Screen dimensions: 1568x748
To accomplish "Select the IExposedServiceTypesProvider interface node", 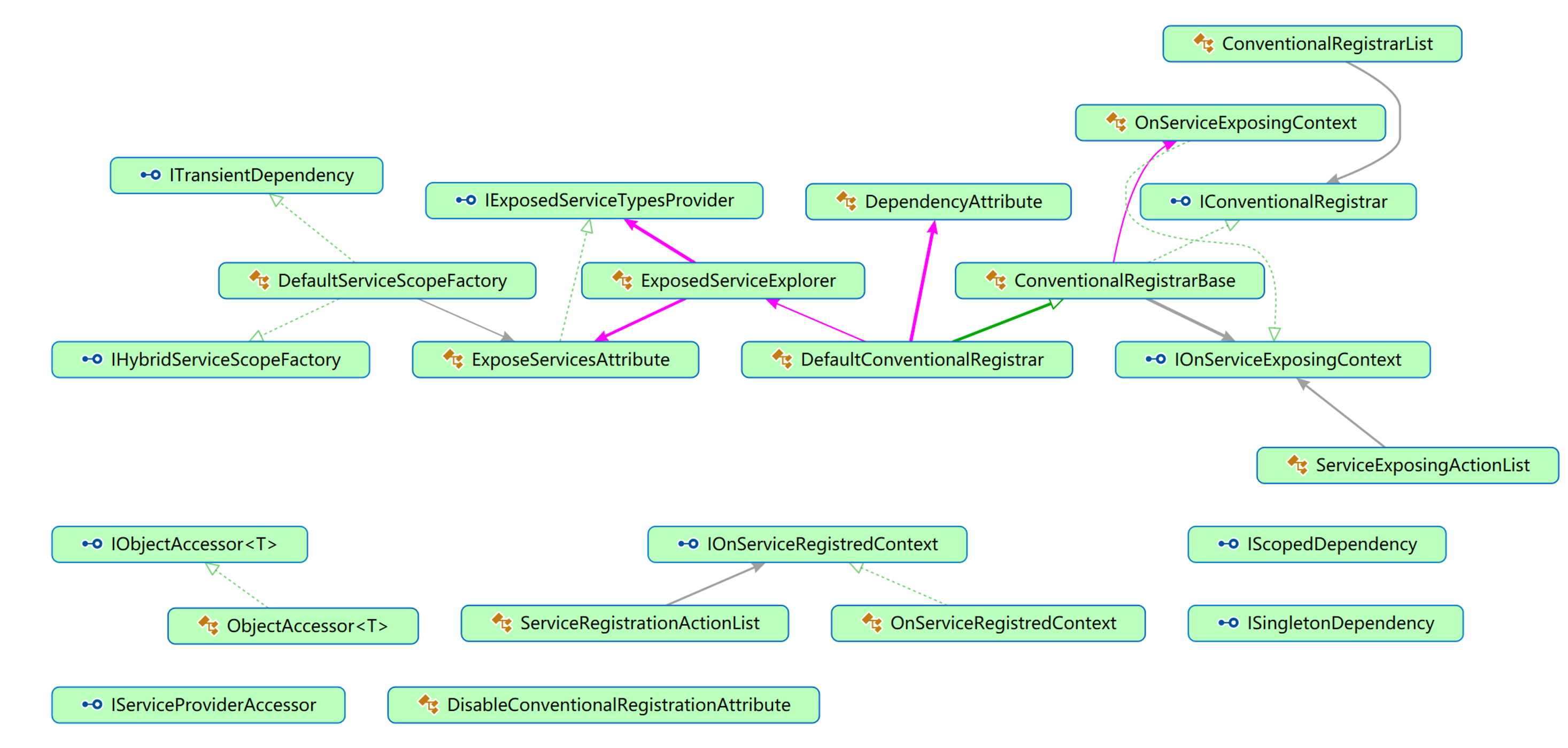I will tap(608, 200).
